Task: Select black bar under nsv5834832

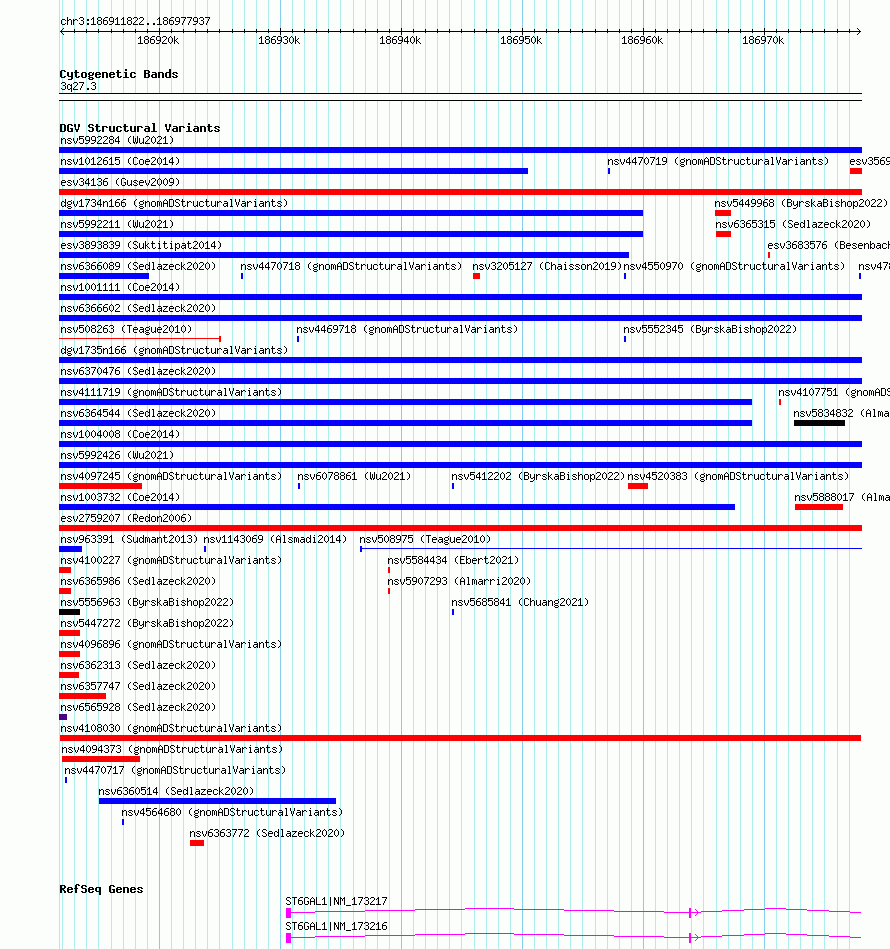Action: coord(819,423)
